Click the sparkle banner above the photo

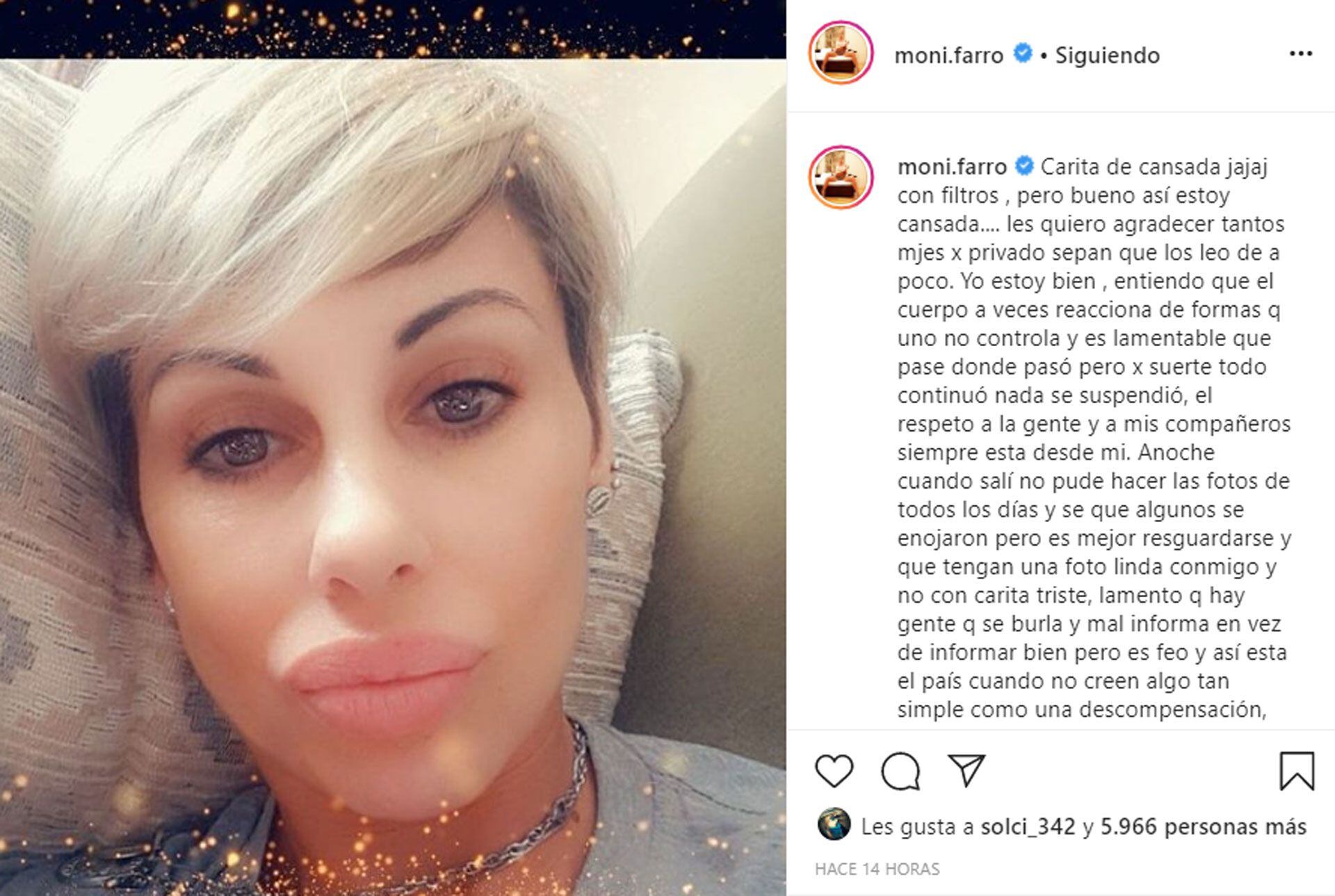(393, 29)
